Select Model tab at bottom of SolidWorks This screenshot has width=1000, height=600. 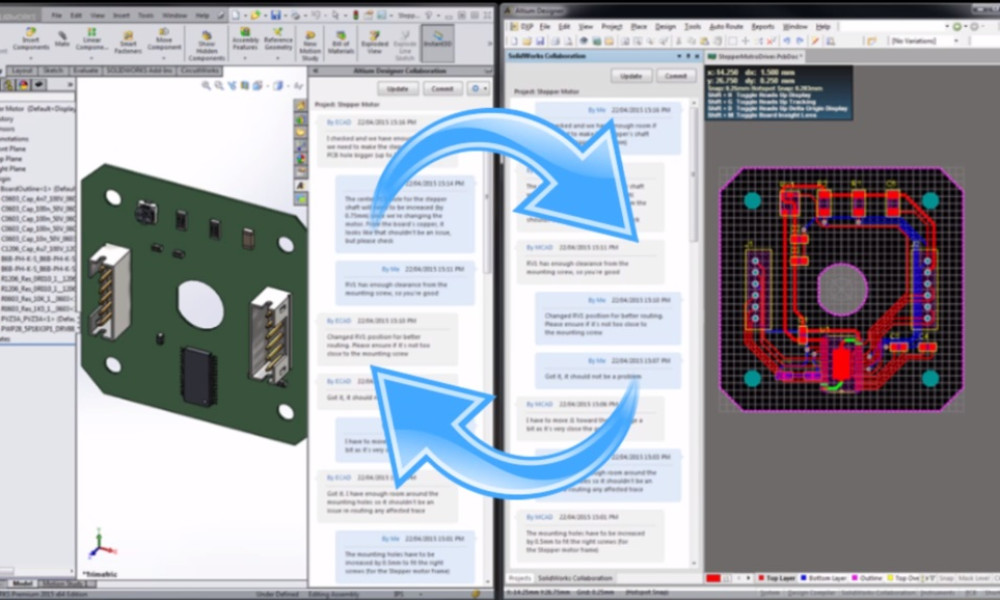(22, 583)
